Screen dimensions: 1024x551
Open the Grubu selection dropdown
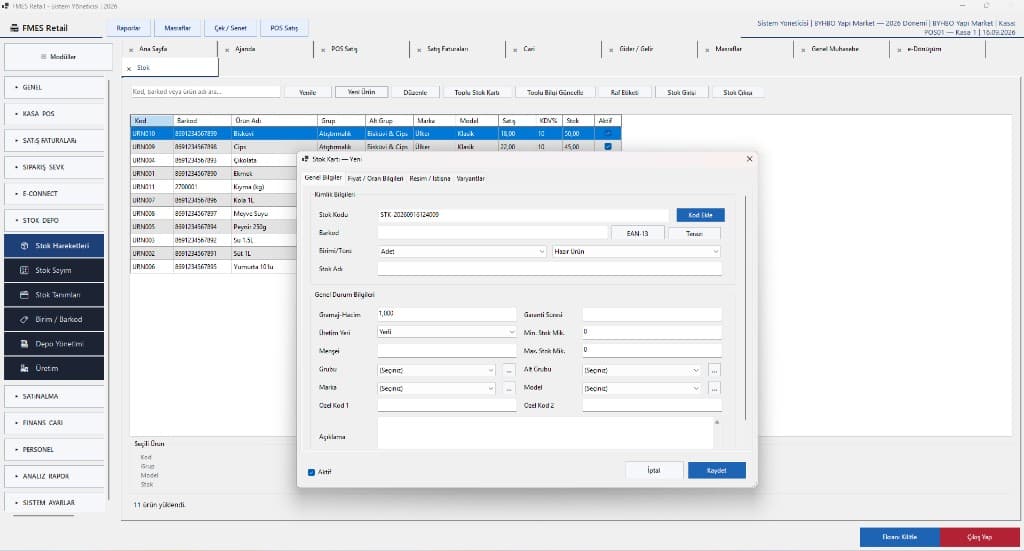click(436, 370)
